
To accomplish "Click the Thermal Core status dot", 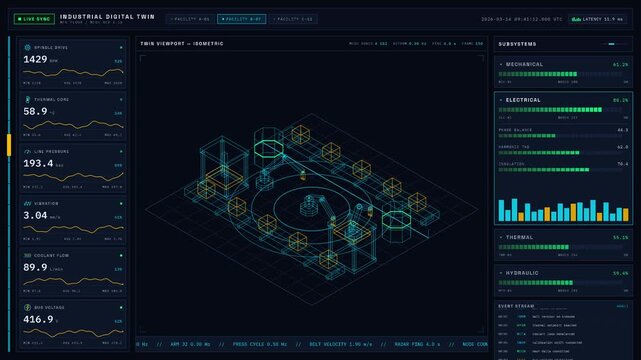I will tap(121, 100).
